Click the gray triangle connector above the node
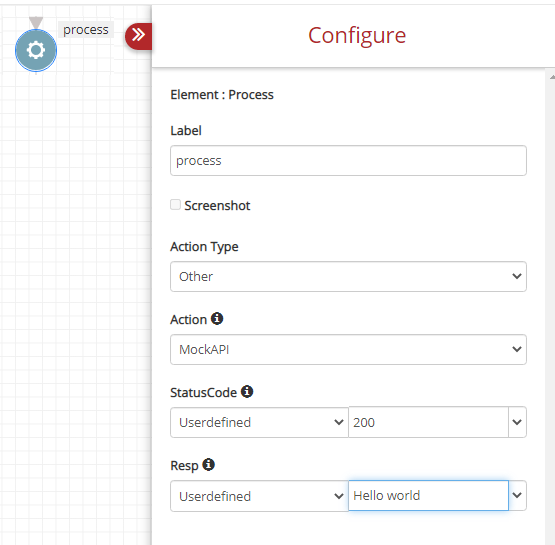 tap(36, 23)
